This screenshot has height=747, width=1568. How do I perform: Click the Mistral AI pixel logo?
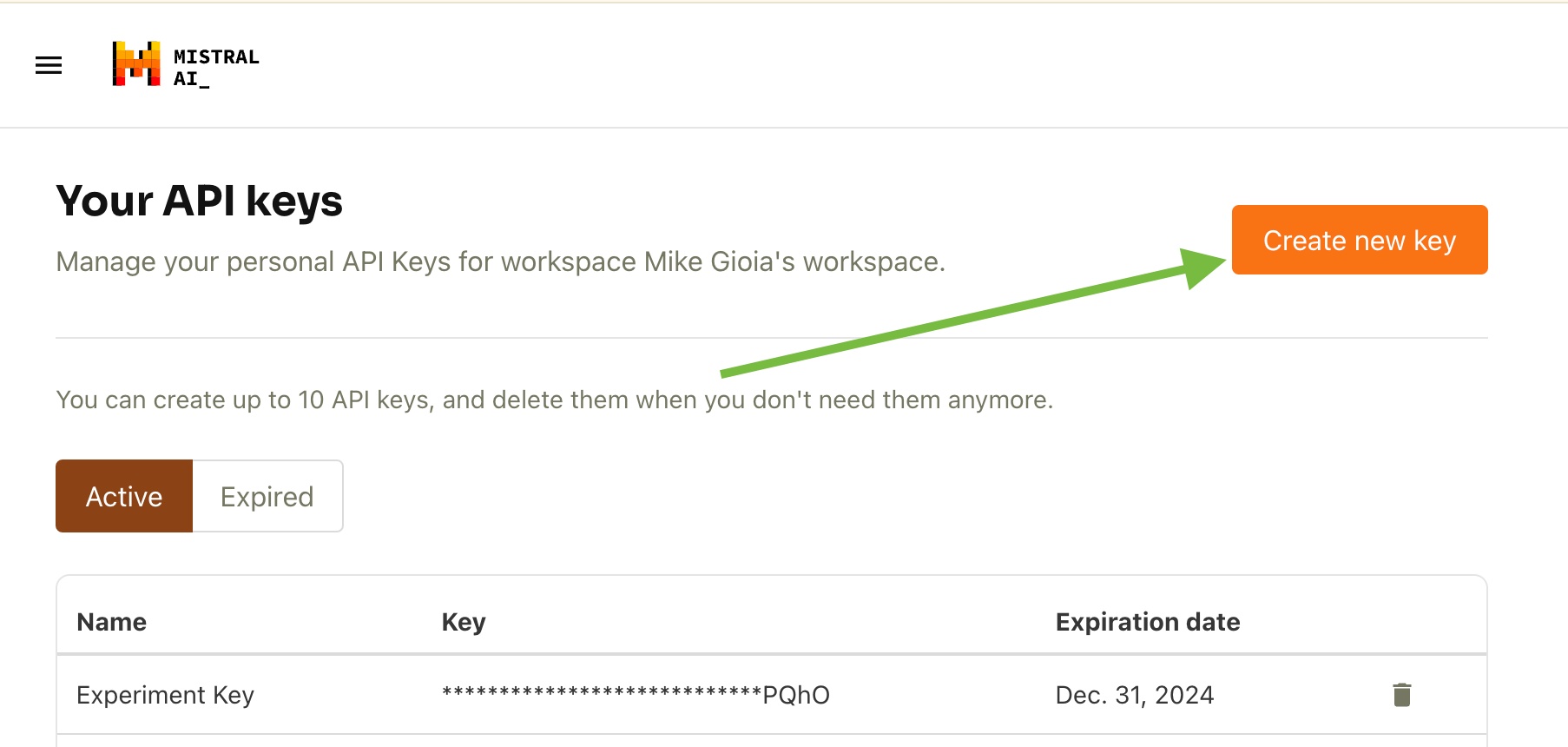click(x=136, y=63)
